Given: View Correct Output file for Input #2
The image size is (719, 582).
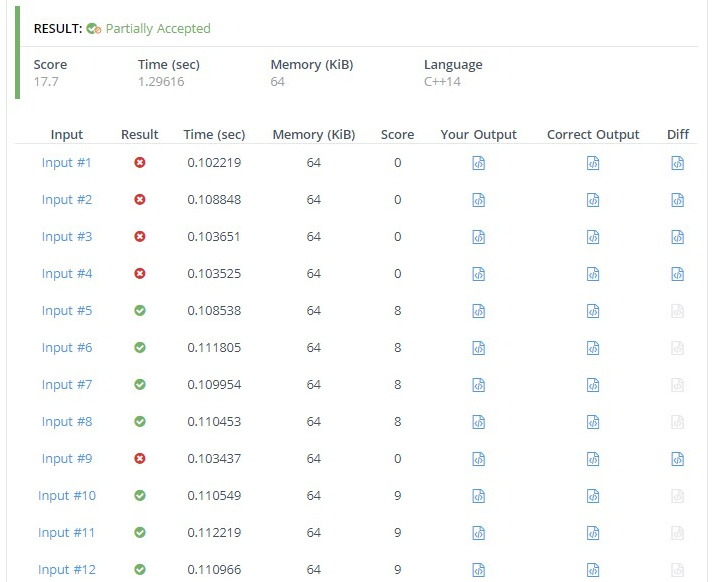Looking at the screenshot, I should [593, 200].
